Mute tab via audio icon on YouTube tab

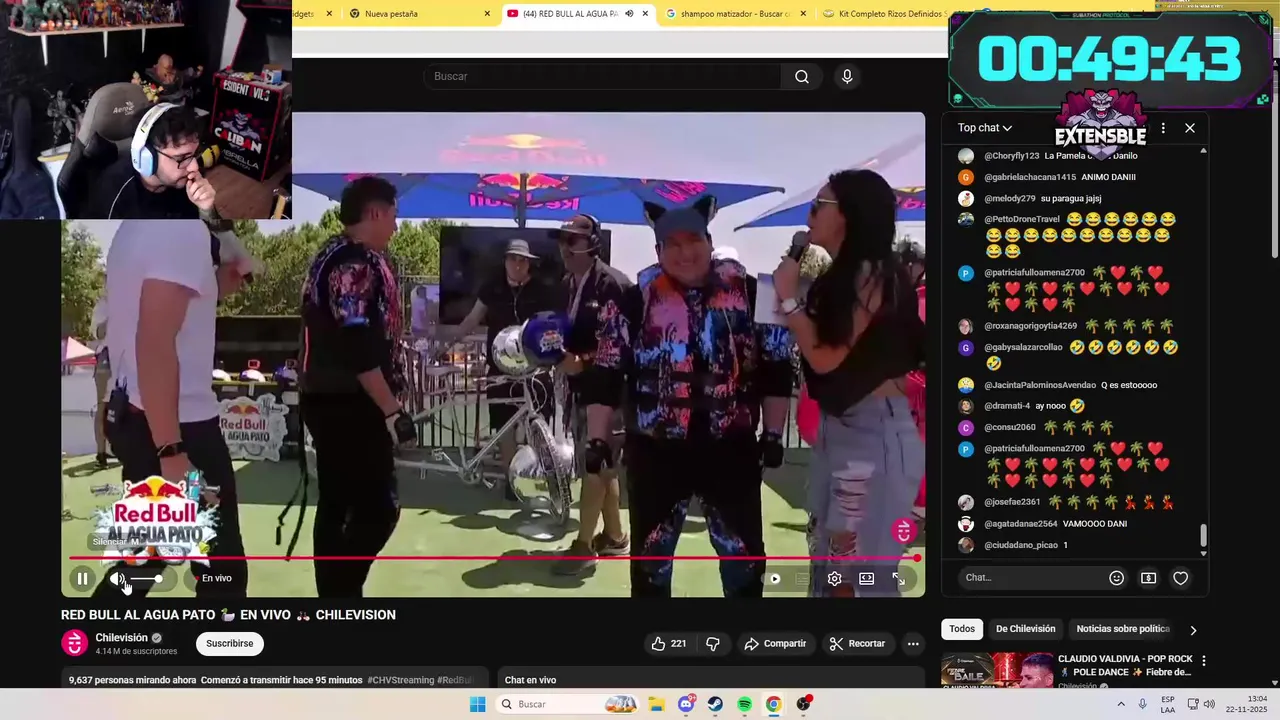pos(629,14)
